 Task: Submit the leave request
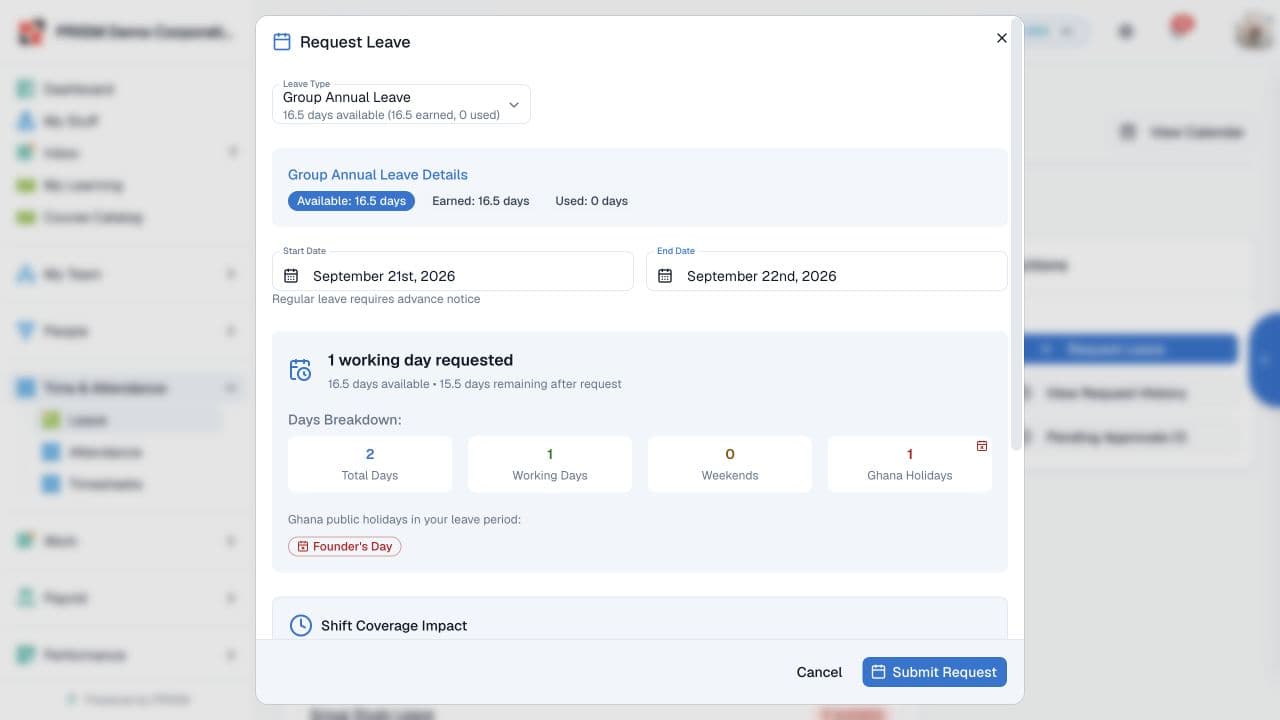point(935,672)
